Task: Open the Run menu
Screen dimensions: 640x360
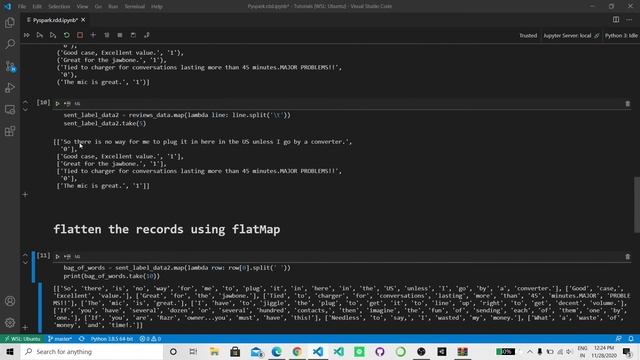Action: click(113, 7)
